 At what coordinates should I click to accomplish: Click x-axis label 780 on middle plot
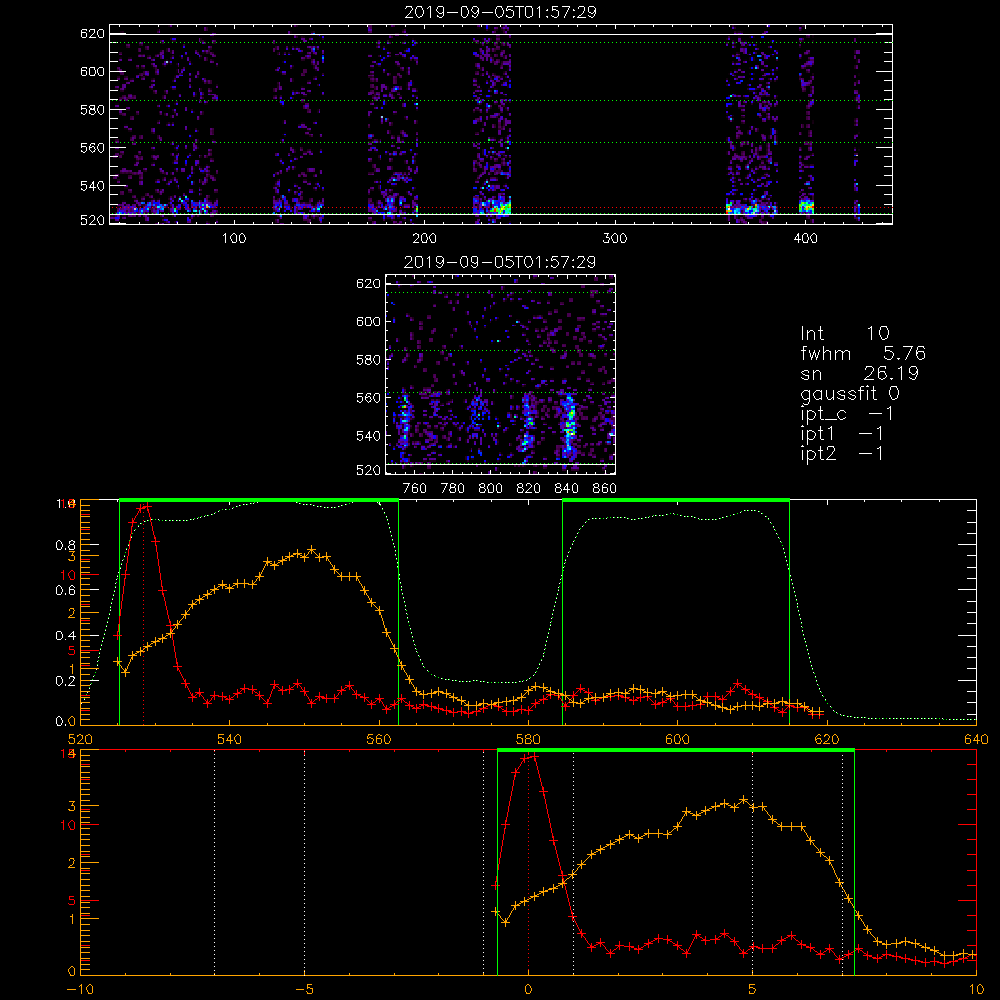point(453,489)
